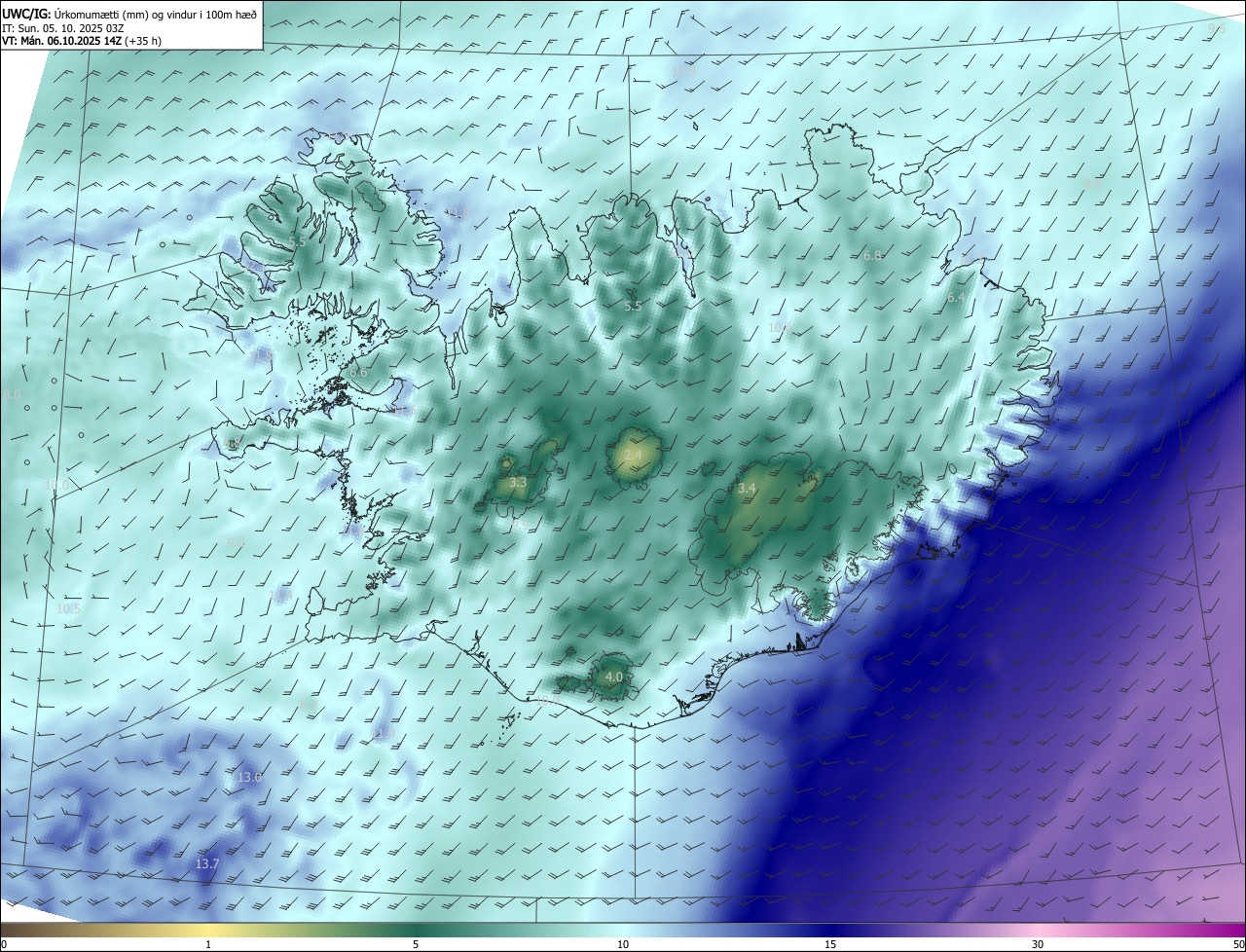Click the 4.0 value on Mýrdalsjökull glacier
1246x952 pixels.
click(x=613, y=677)
